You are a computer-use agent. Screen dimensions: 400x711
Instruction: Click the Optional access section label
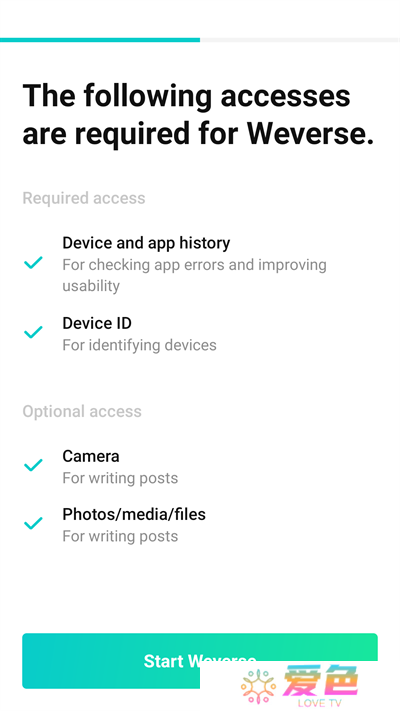[82, 411]
